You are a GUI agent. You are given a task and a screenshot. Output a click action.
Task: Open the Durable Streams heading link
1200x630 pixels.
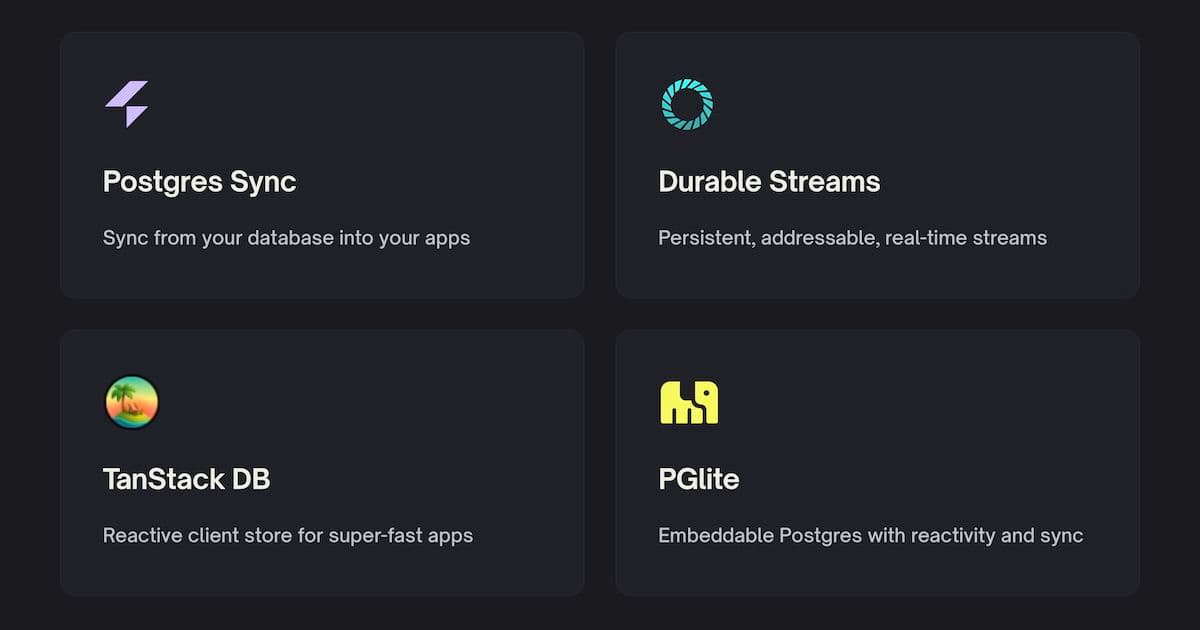tap(769, 182)
